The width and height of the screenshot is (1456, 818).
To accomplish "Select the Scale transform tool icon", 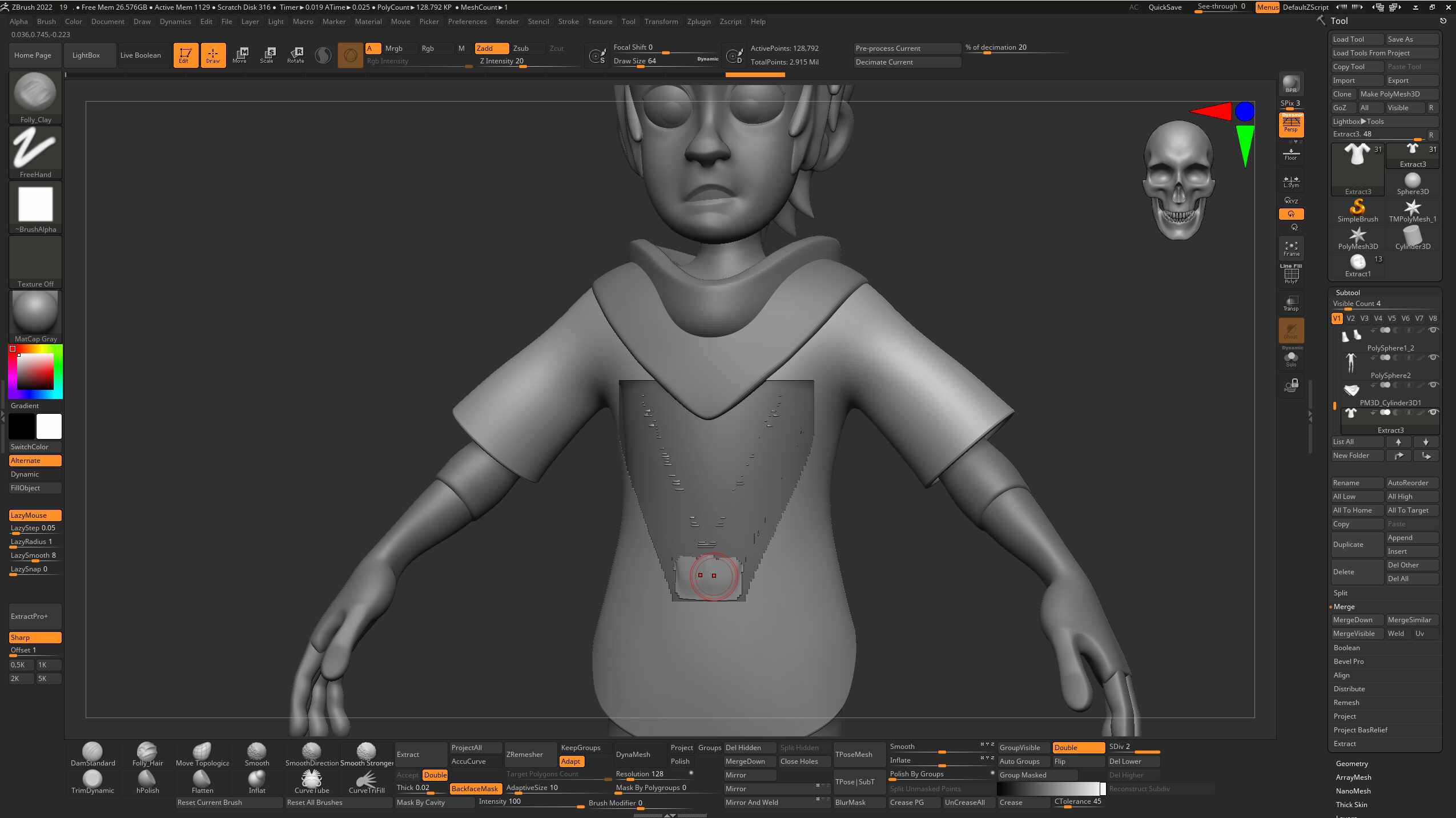I will (x=267, y=55).
